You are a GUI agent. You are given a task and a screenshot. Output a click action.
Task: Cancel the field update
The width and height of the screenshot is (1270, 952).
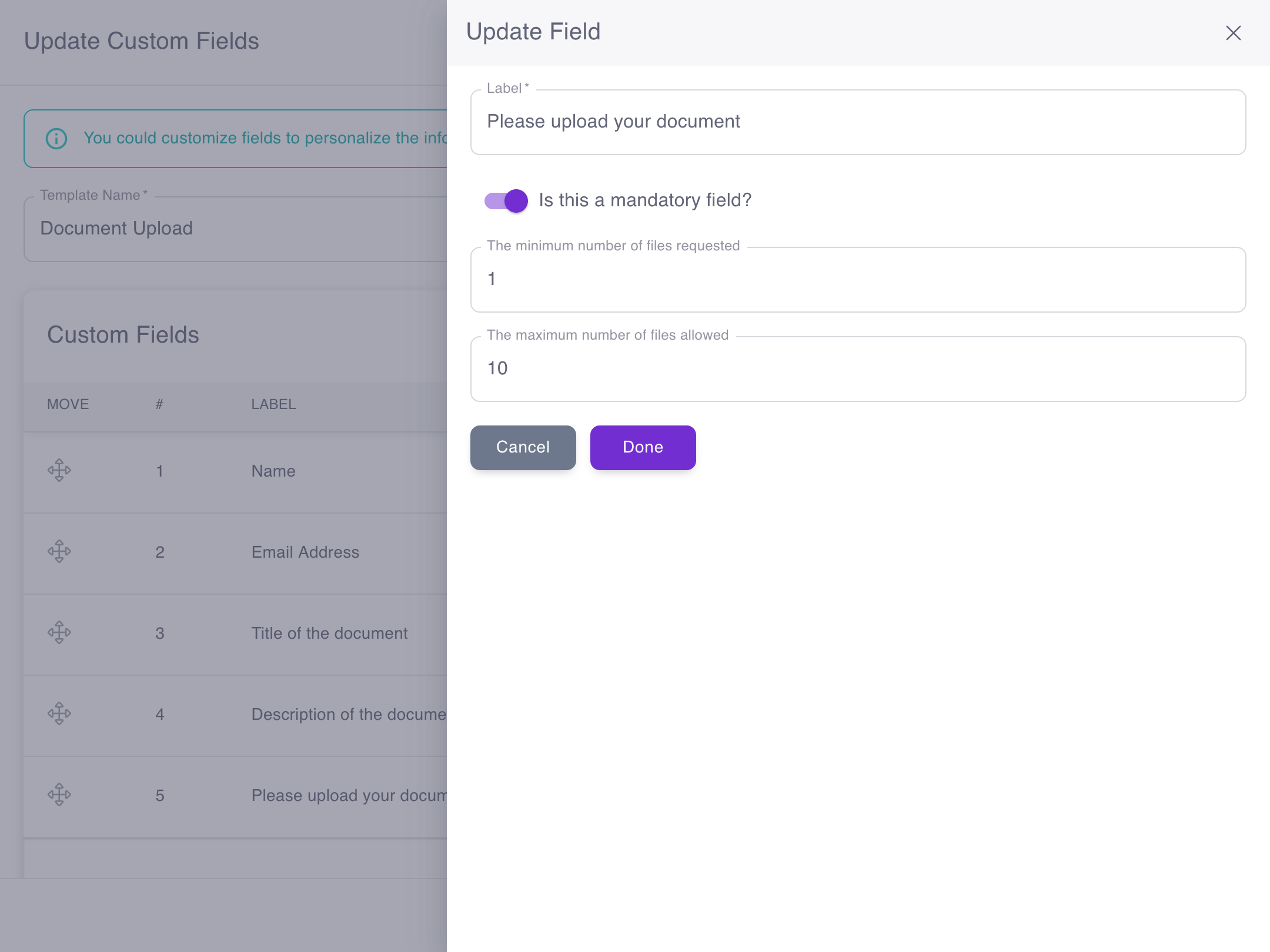point(523,447)
